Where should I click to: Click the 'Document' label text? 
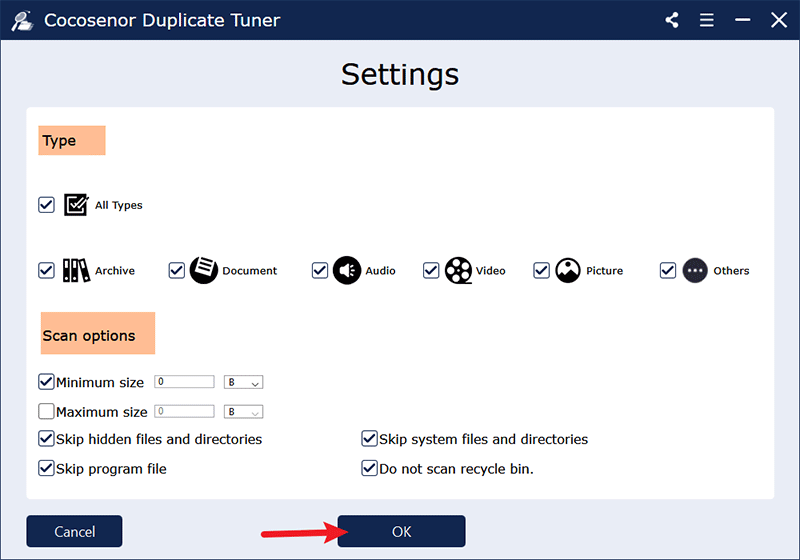click(249, 271)
